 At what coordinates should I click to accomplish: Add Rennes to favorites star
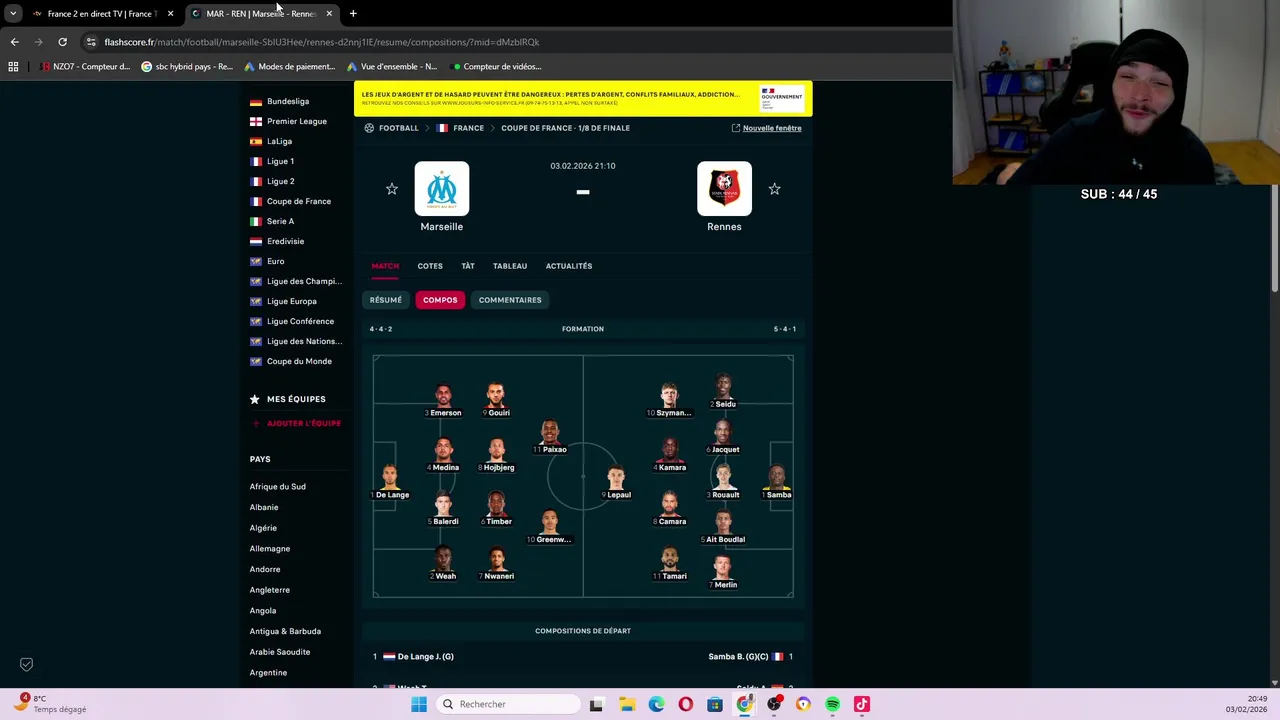pyautogui.click(x=774, y=189)
